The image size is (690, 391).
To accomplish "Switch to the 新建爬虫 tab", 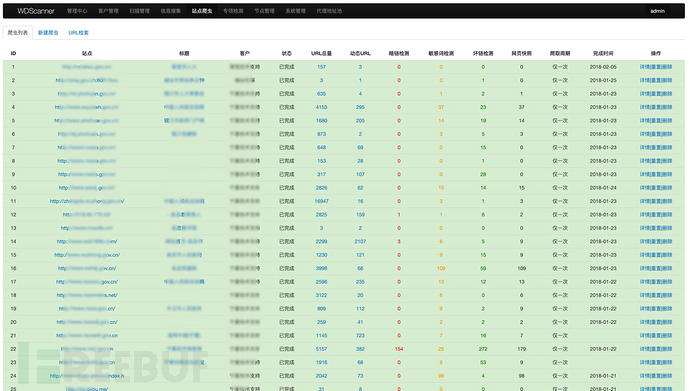I will click(x=48, y=33).
